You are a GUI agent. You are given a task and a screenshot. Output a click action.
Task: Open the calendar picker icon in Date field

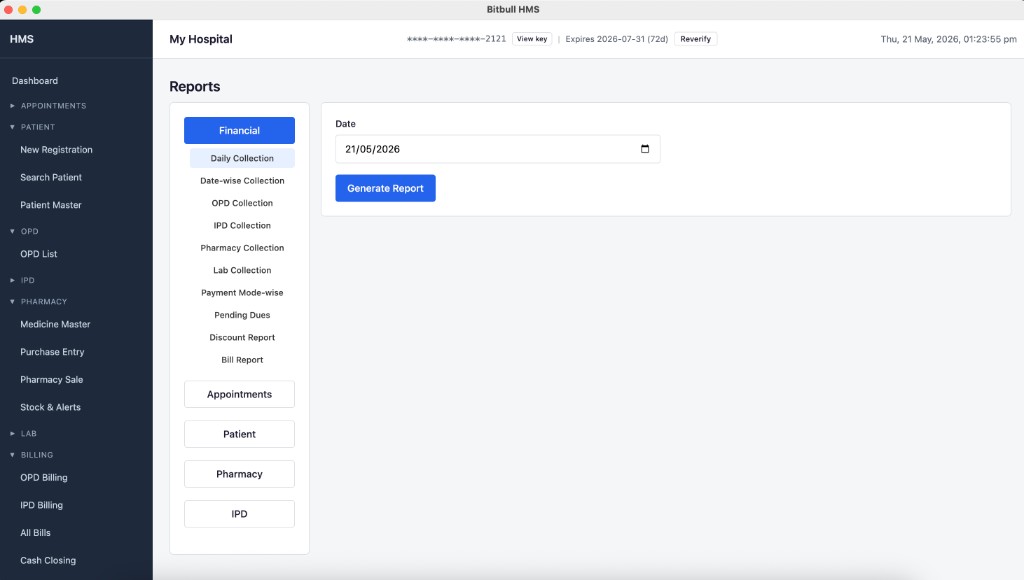pos(645,149)
